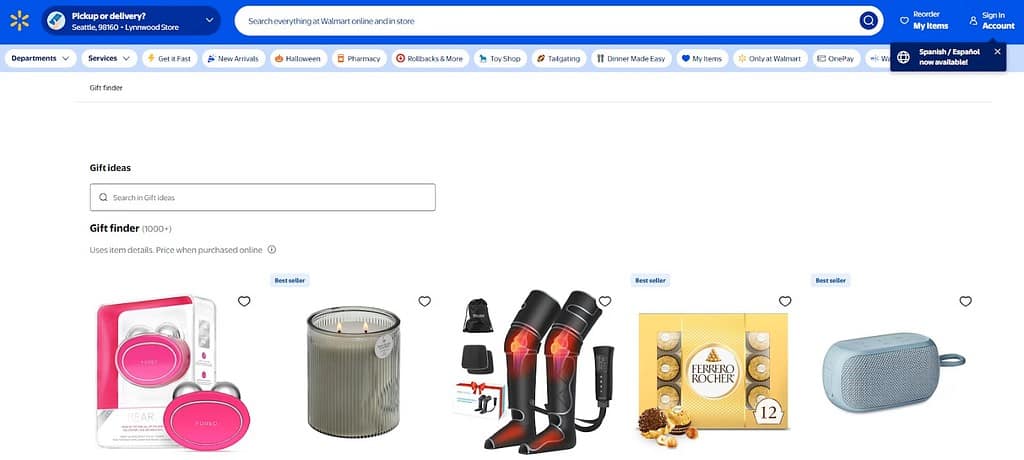1024x460 pixels.
Task: Close the Spanish language notification
Action: 997,52
